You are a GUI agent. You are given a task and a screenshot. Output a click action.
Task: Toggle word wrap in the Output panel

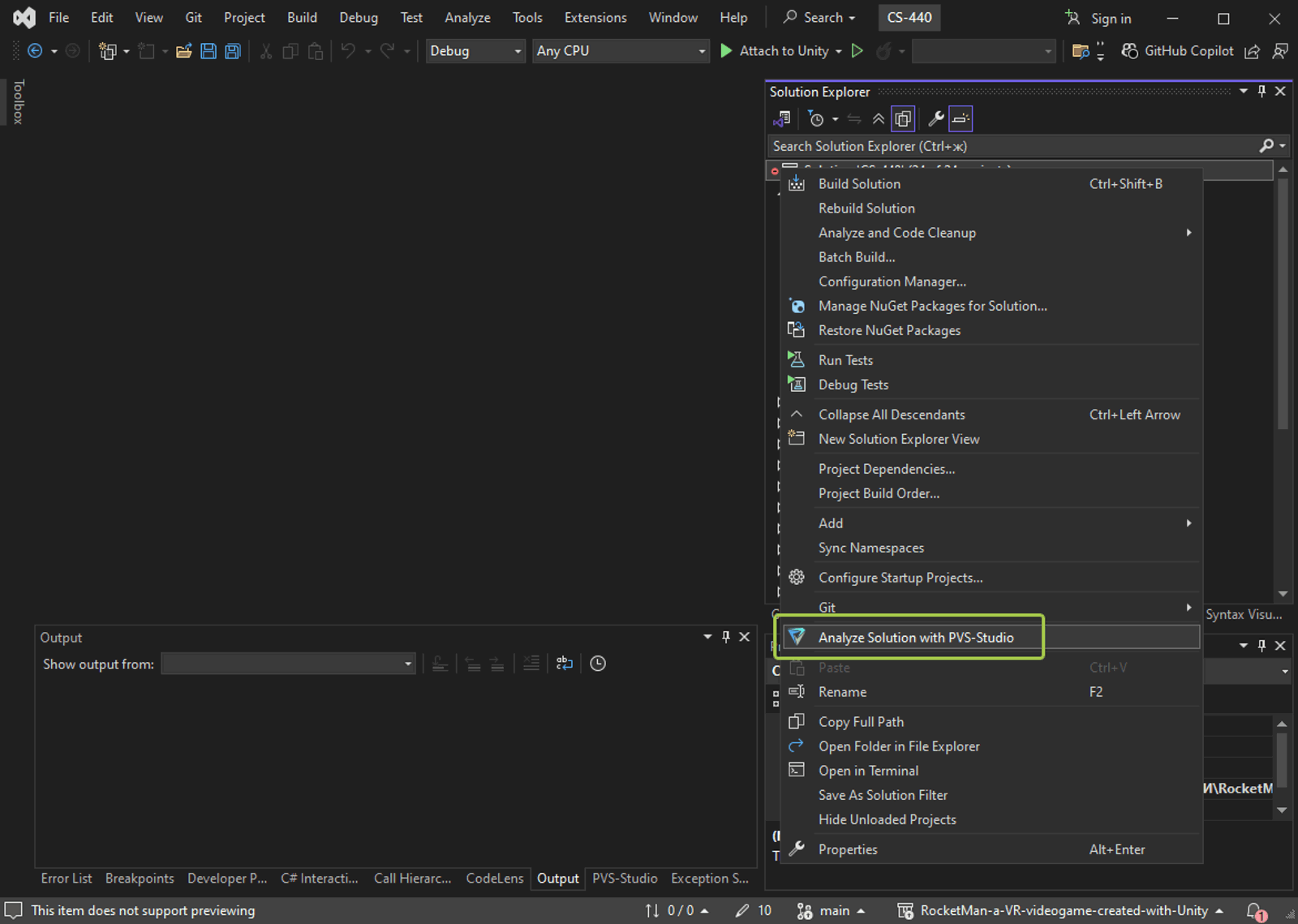[x=565, y=664]
